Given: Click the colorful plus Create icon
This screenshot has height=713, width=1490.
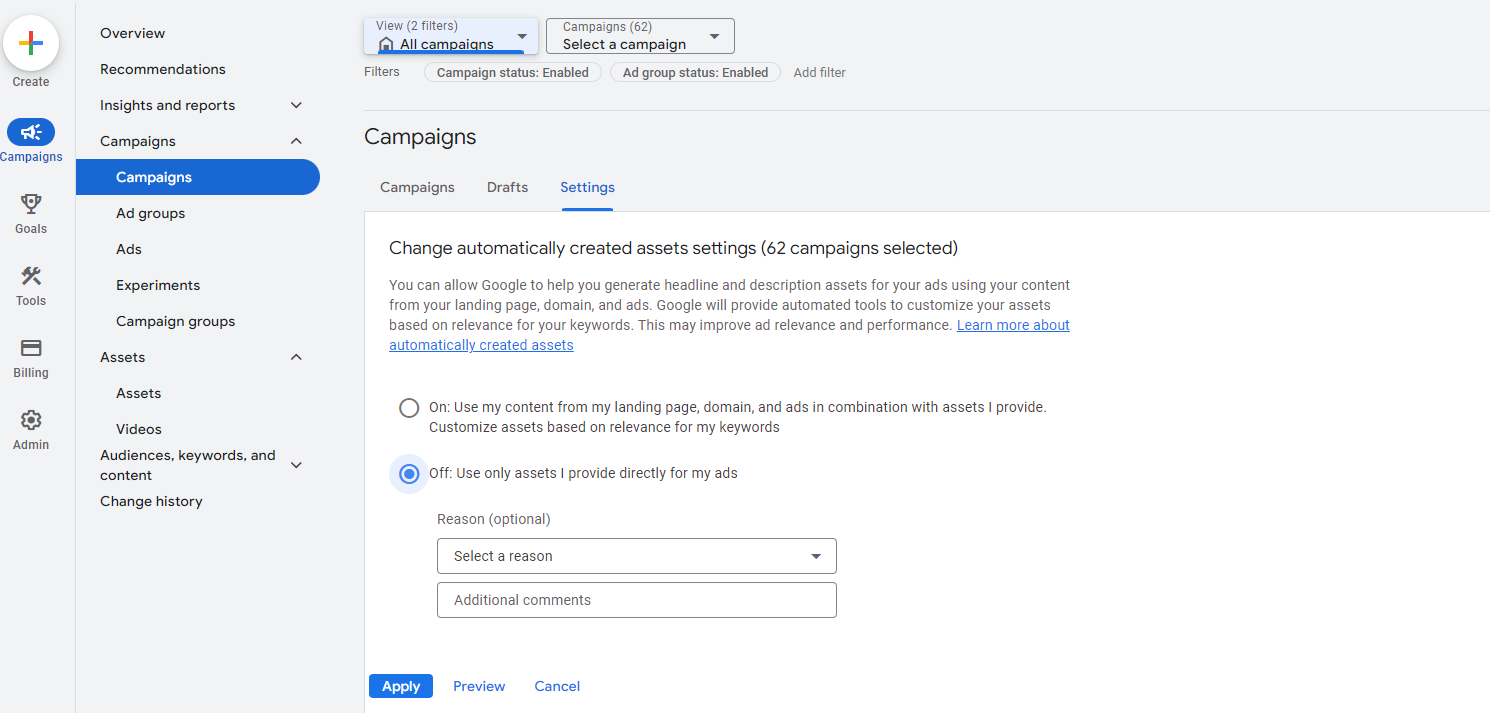Looking at the screenshot, I should 31,43.
